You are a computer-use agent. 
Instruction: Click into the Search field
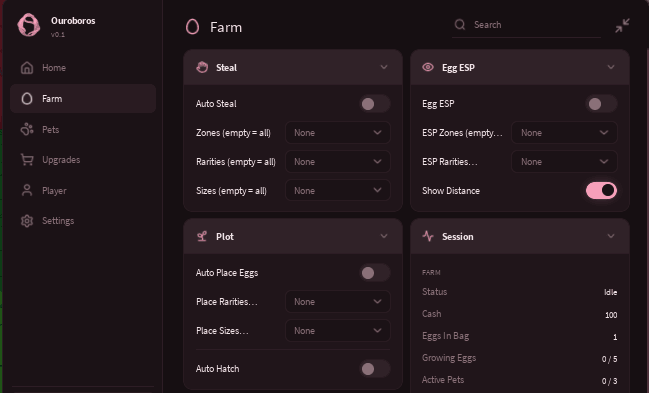point(526,25)
